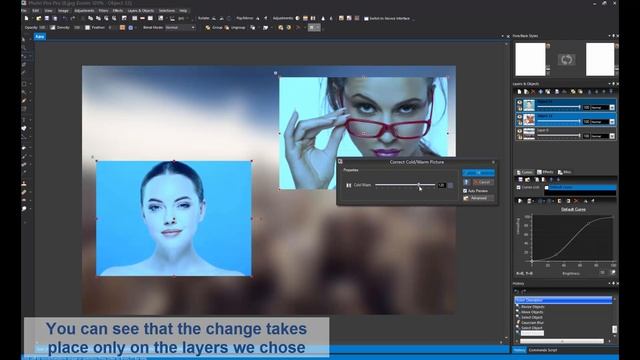The image size is (640, 360).
Task: Switch to the Curves tab
Action: pyautogui.click(x=525, y=172)
